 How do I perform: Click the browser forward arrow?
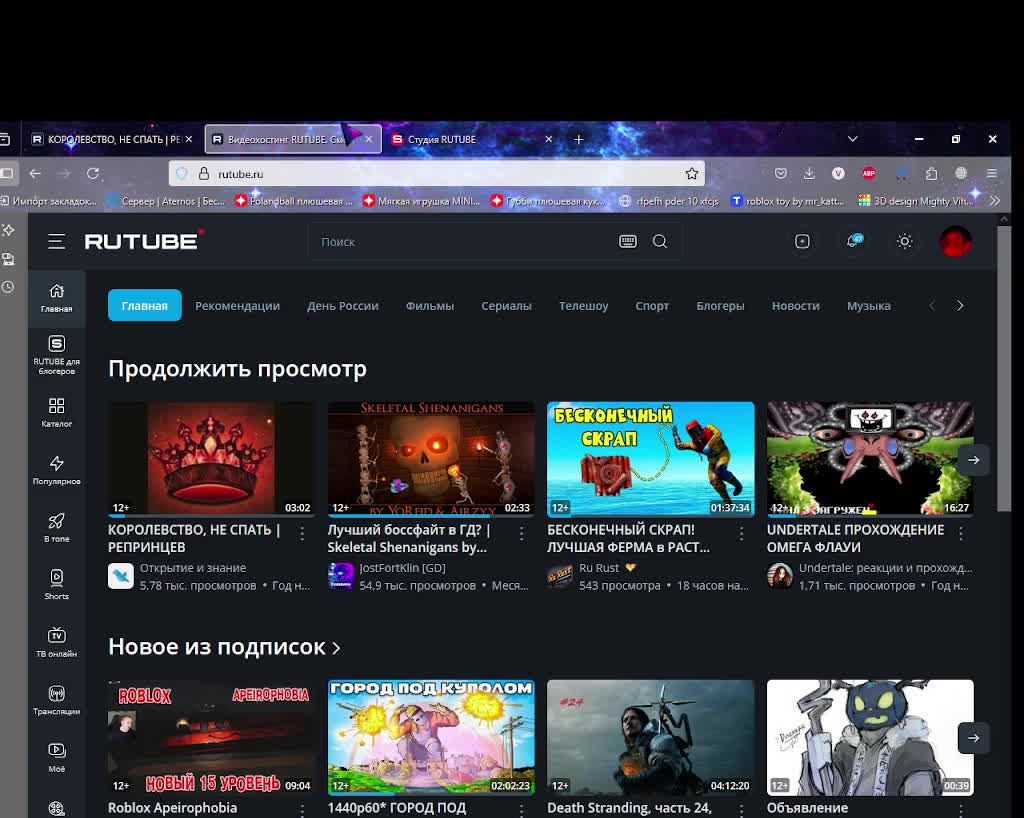(x=63, y=174)
